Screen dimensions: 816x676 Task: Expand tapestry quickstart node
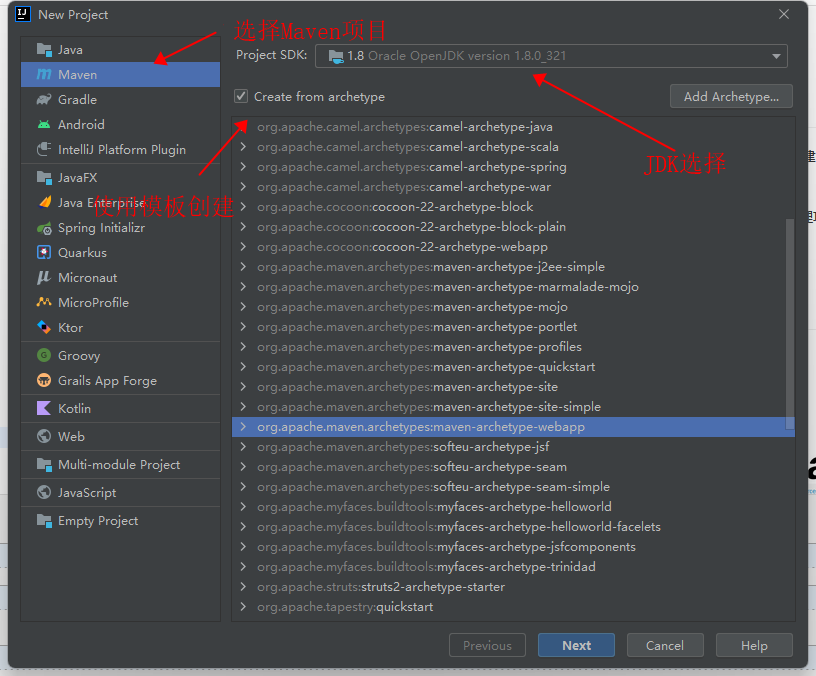tap(243, 606)
